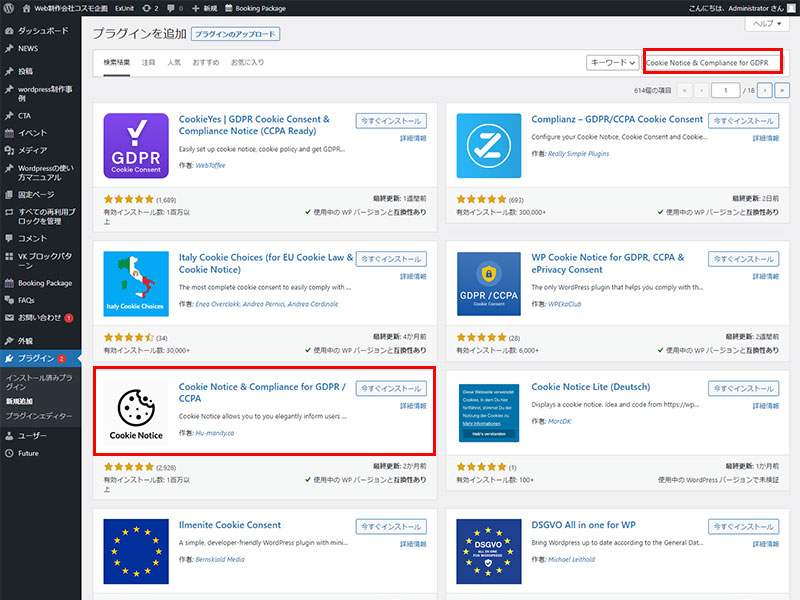Go to next page of results
800x600 pixels.
(x=765, y=90)
